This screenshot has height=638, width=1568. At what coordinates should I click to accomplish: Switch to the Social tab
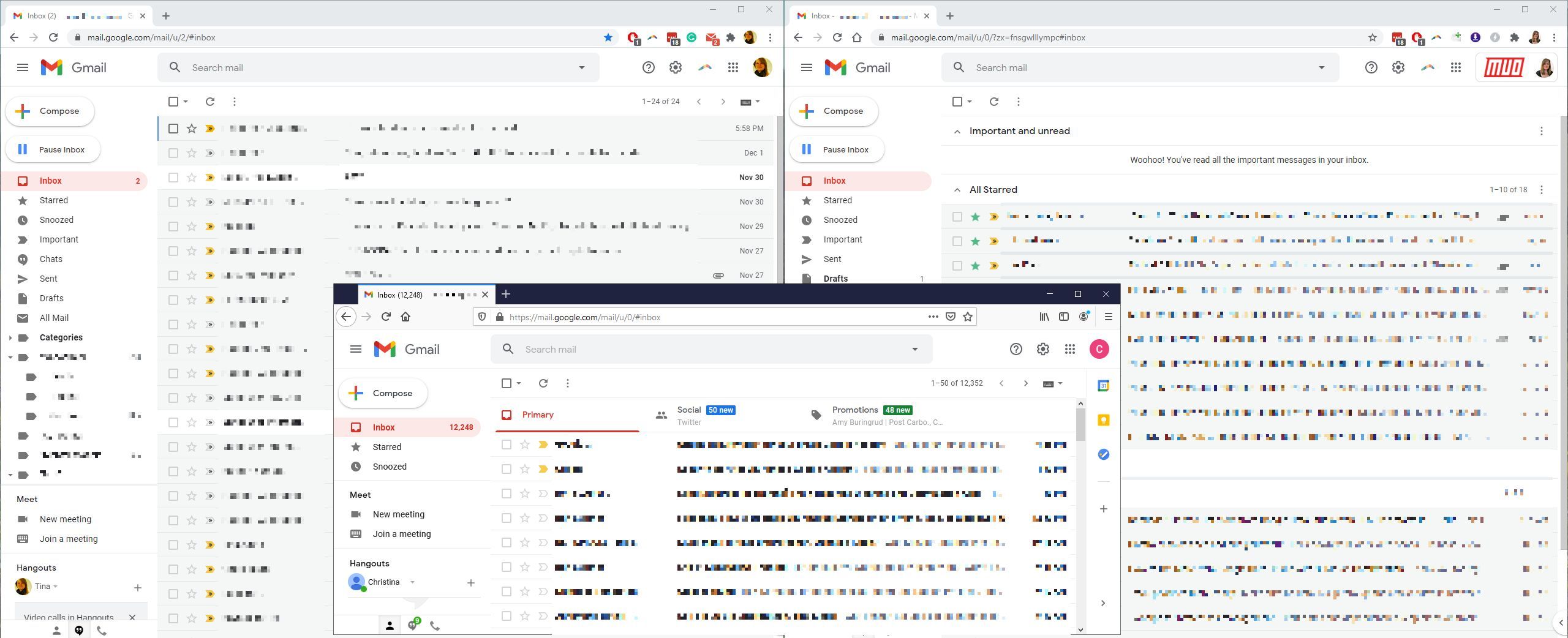point(688,415)
